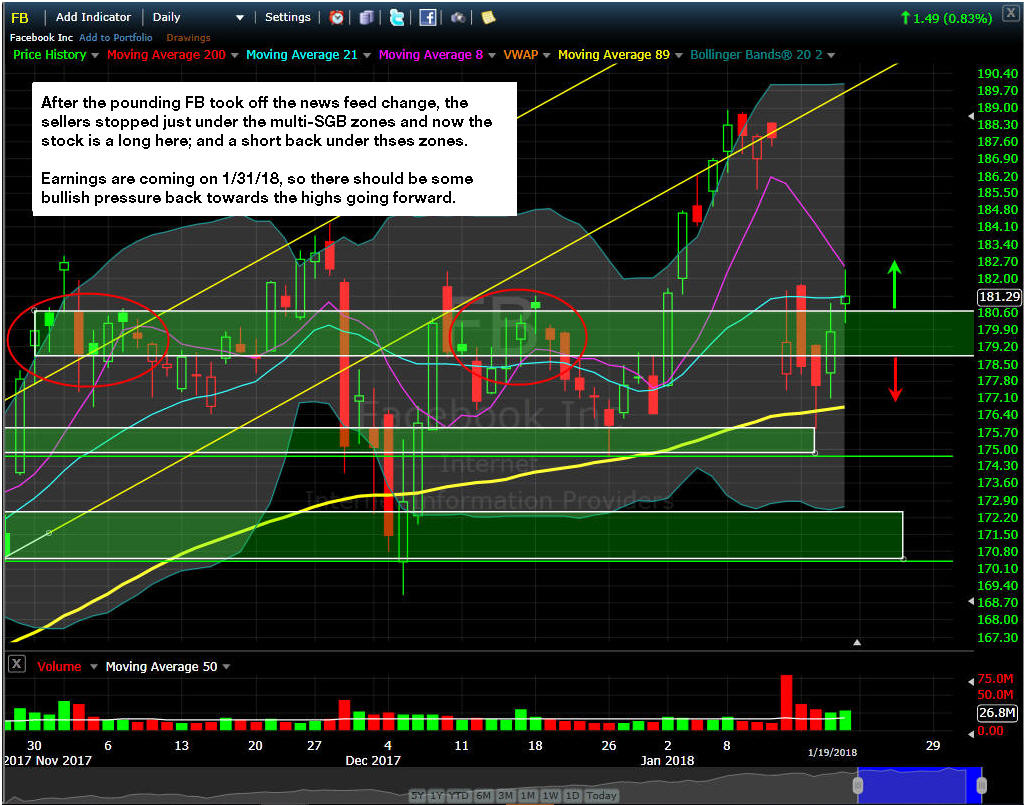Grab the left handle of range slider
The width and height of the screenshot is (1027, 805).
858,785
